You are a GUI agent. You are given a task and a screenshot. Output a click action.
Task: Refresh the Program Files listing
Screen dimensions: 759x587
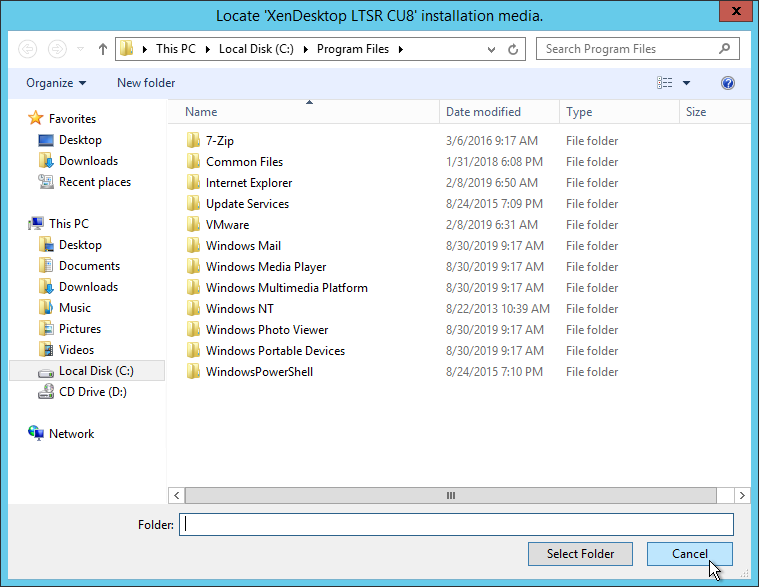coord(513,49)
